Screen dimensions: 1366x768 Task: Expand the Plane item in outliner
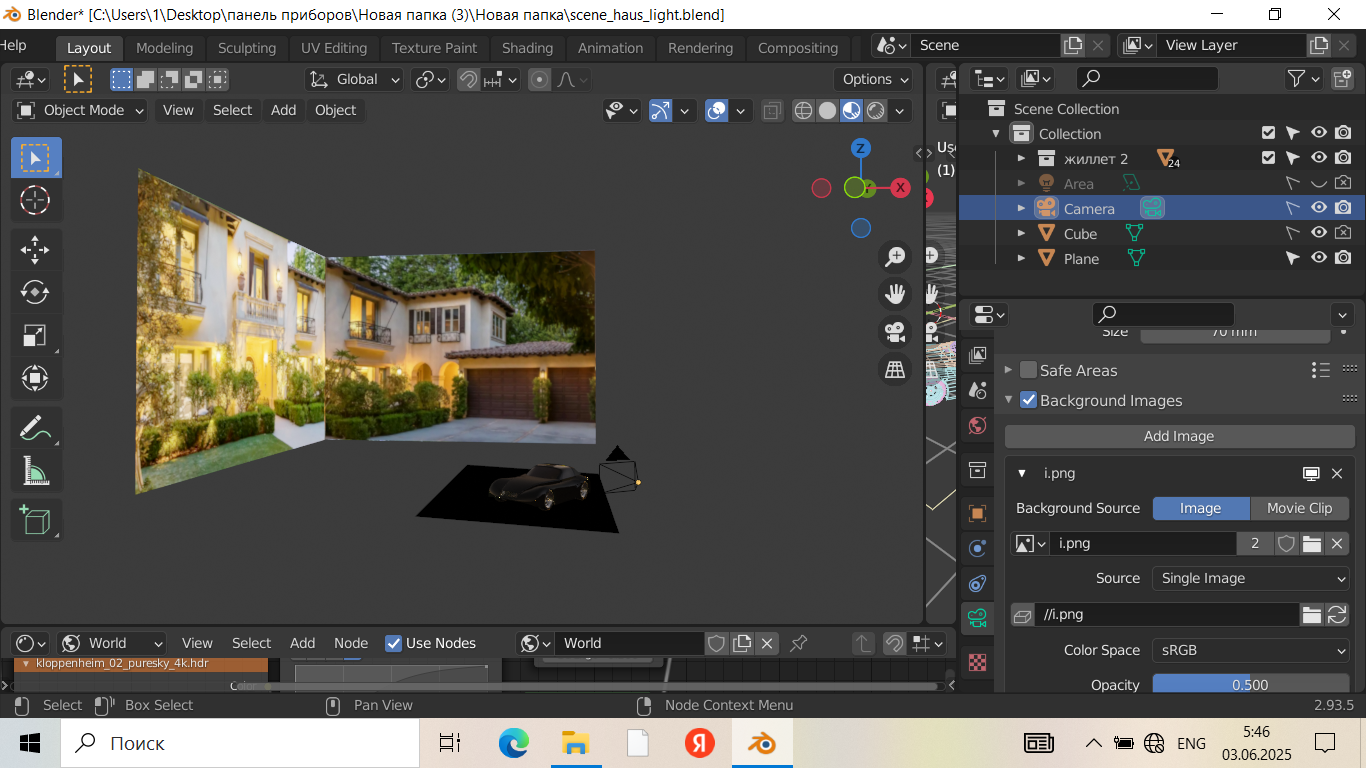tap(1021, 259)
